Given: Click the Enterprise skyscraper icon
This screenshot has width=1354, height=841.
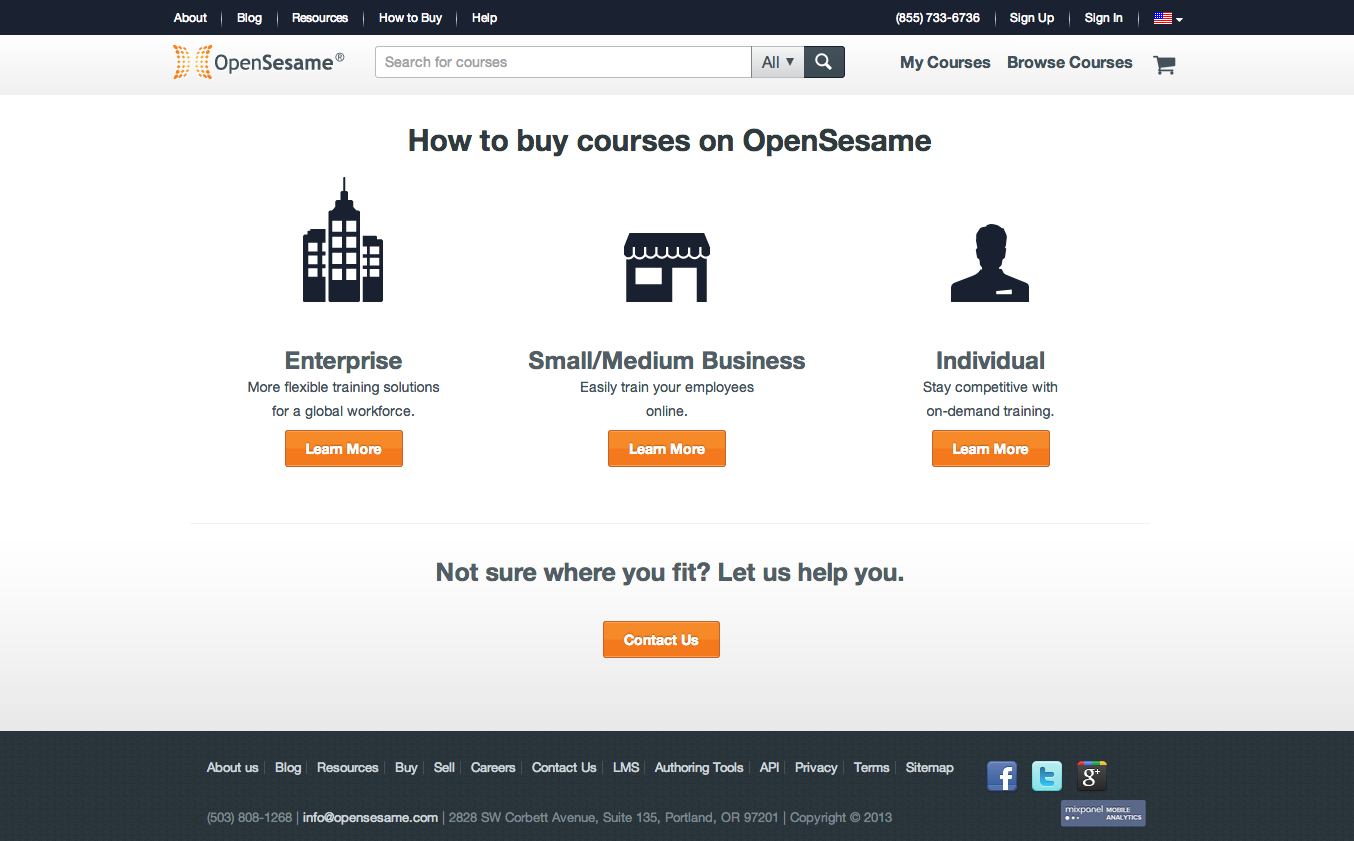Looking at the screenshot, I should 343,241.
